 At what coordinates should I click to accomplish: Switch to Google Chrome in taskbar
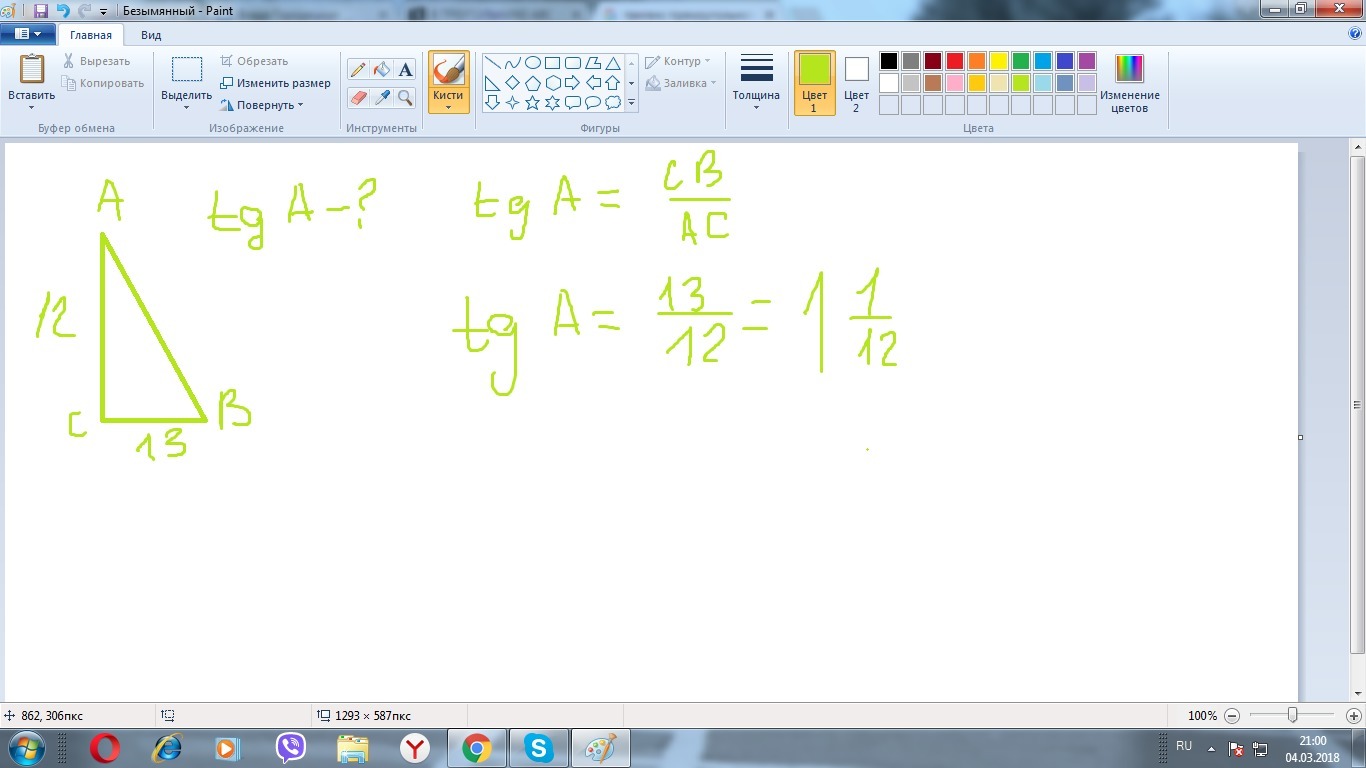(x=477, y=748)
